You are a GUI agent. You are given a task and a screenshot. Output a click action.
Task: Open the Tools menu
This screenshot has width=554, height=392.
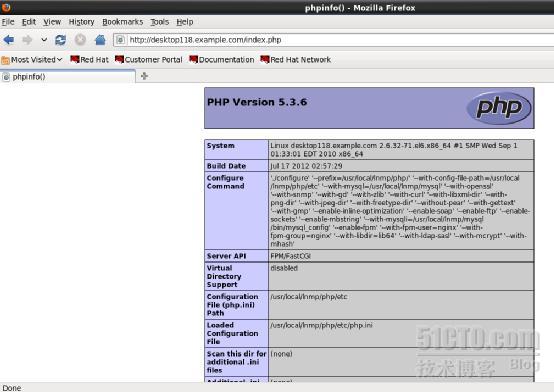tap(159, 22)
